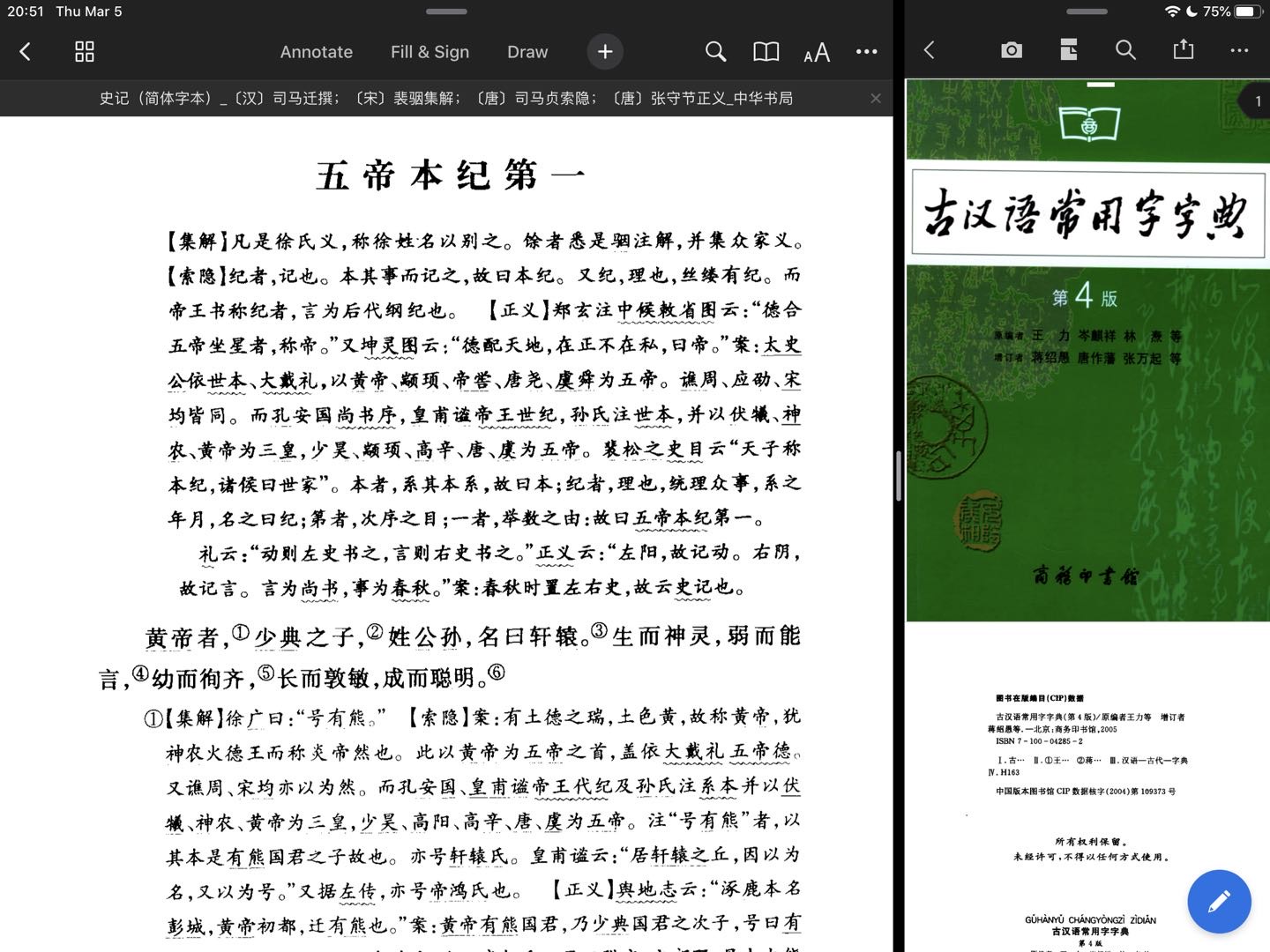Tap footnote marker ⑥ after 成而聪明

pos(497,672)
